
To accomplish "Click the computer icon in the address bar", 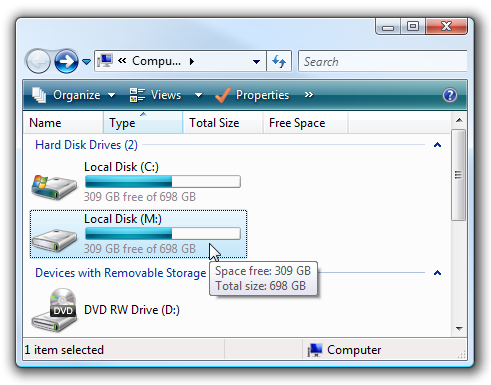I will [105, 61].
